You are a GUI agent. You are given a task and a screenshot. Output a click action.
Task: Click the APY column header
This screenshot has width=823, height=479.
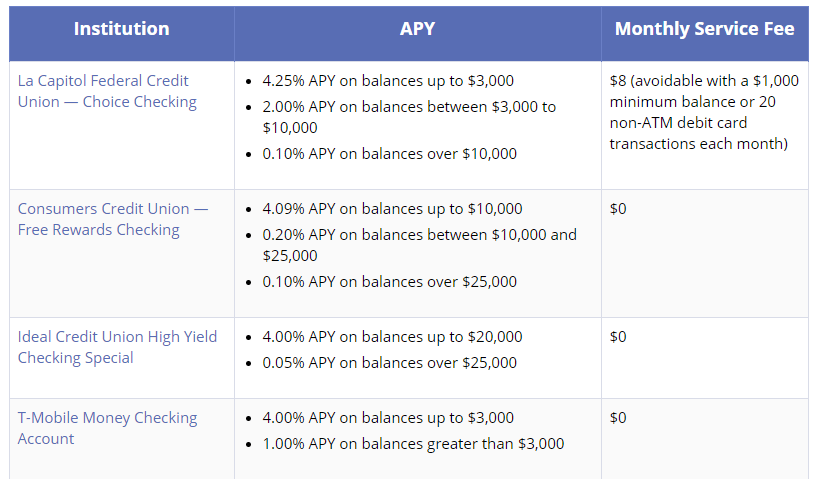pos(417,29)
